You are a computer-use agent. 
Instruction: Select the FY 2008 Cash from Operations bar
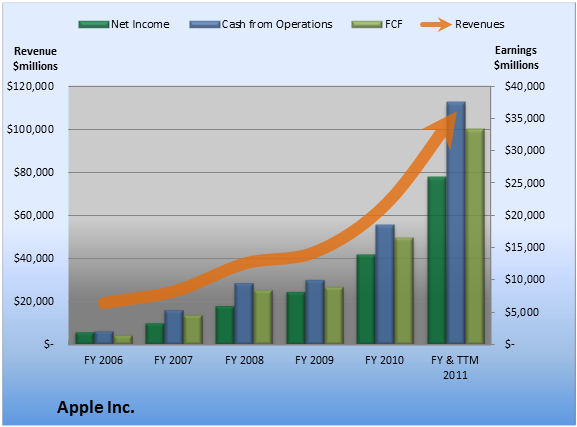point(244,314)
